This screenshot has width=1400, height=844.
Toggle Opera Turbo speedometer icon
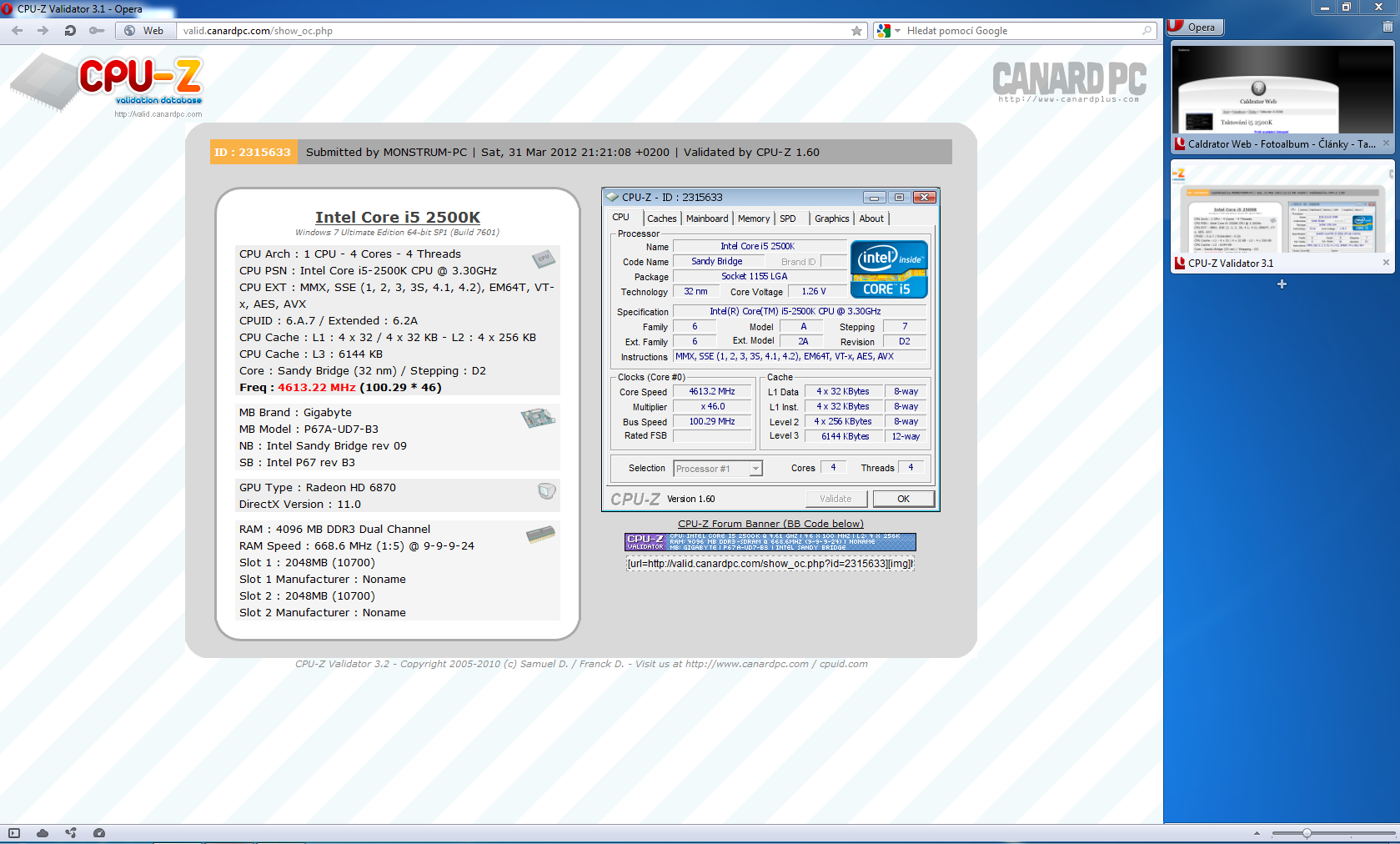pyautogui.click(x=99, y=833)
